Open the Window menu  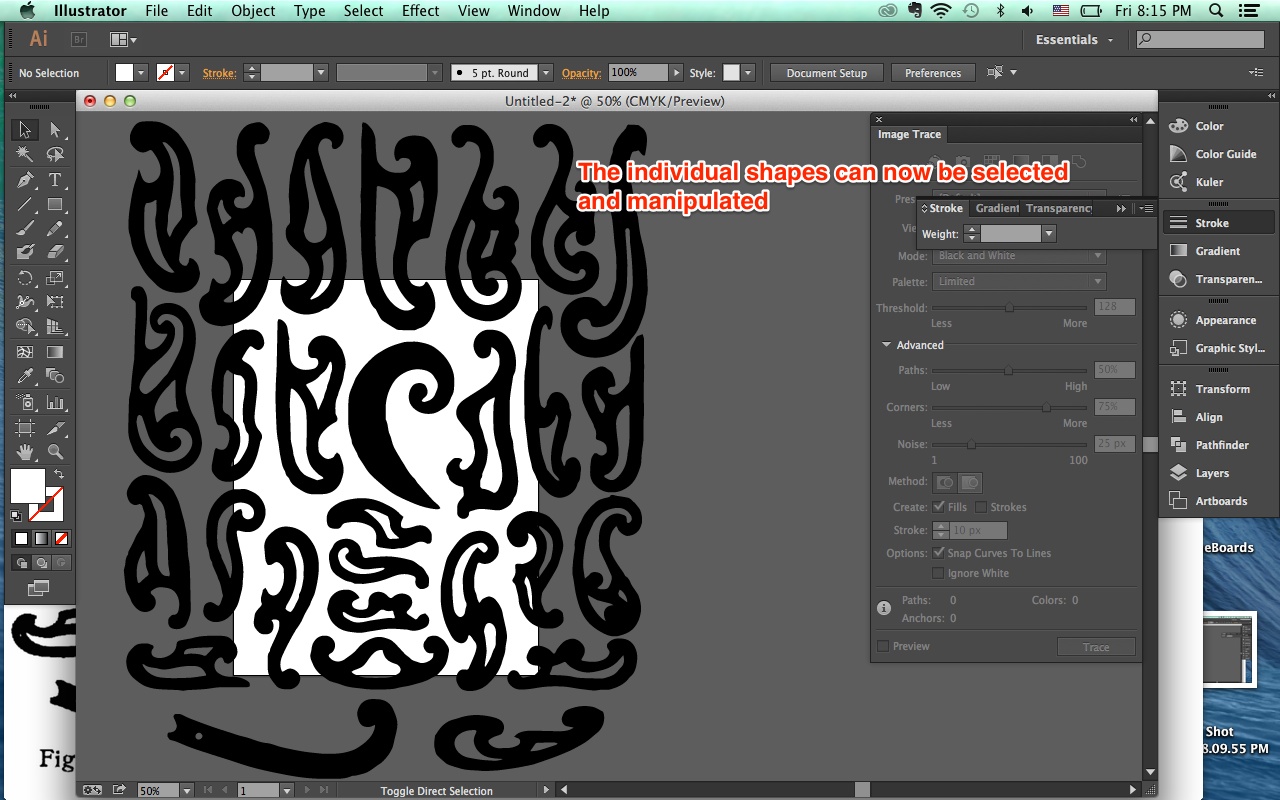[x=534, y=11]
